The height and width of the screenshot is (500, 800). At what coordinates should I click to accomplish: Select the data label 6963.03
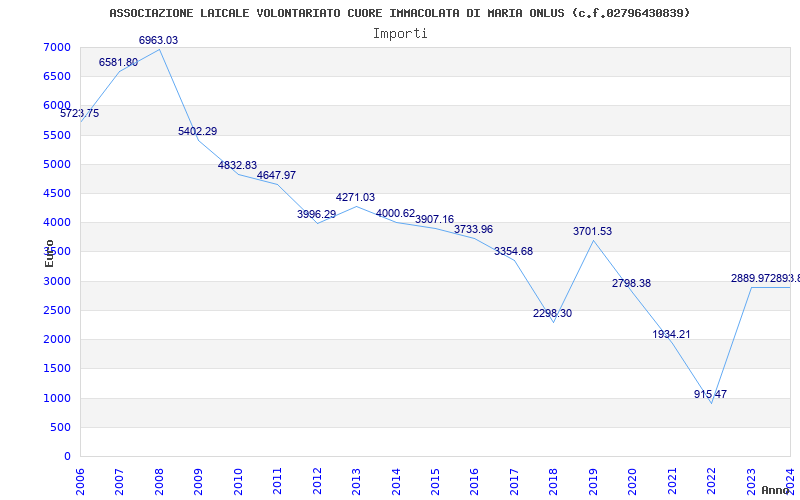[159, 40]
